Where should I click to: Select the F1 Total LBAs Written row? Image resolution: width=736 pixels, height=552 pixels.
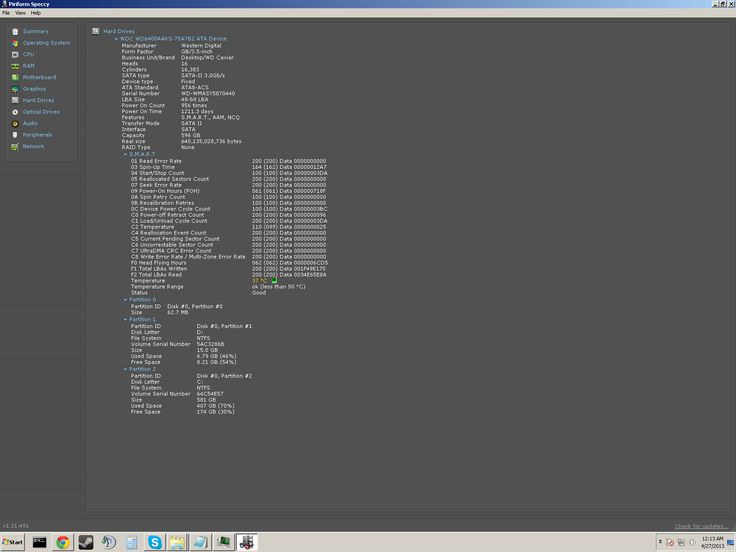tap(229, 269)
